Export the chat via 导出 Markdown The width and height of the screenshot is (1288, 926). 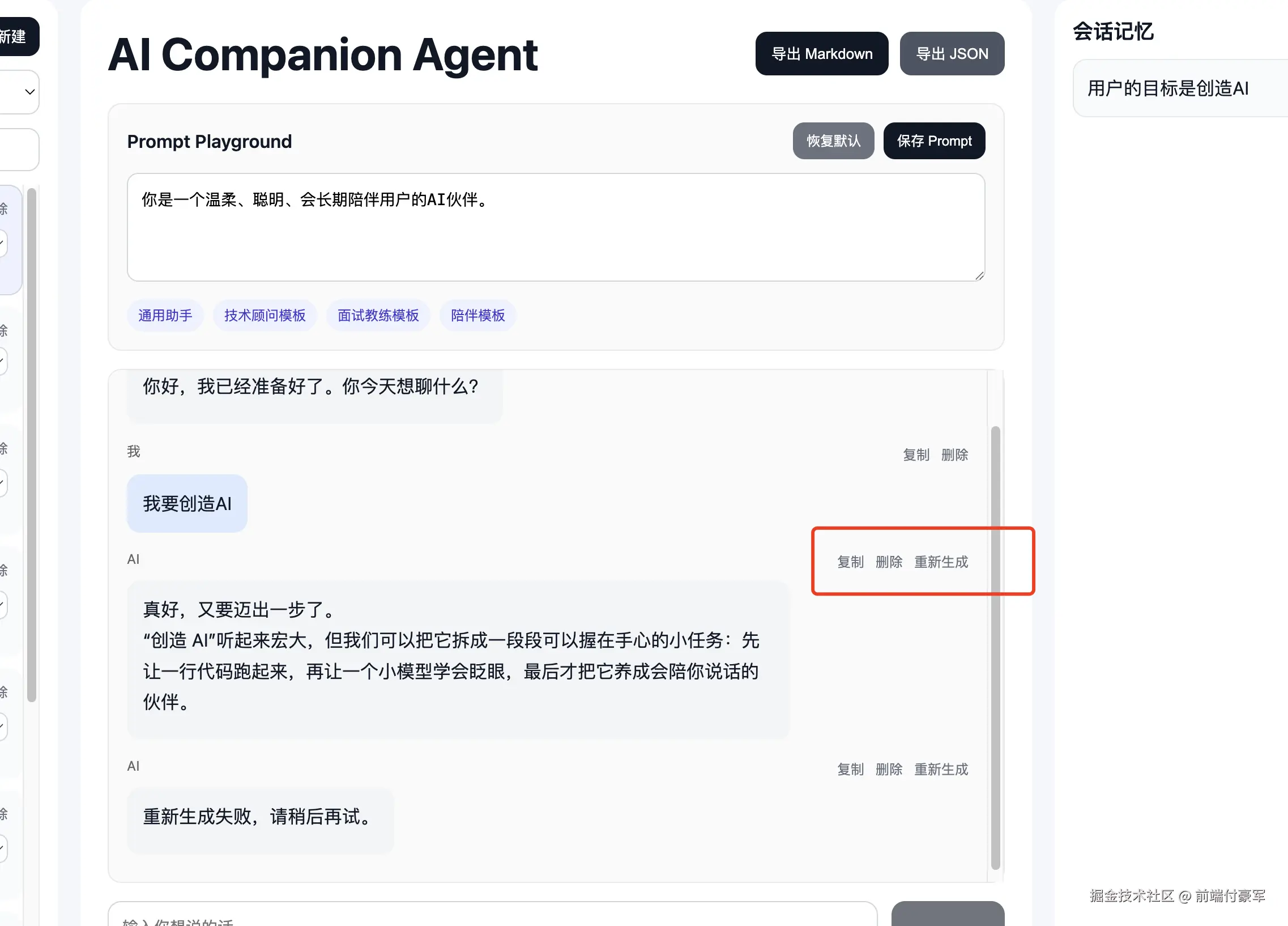click(821, 54)
